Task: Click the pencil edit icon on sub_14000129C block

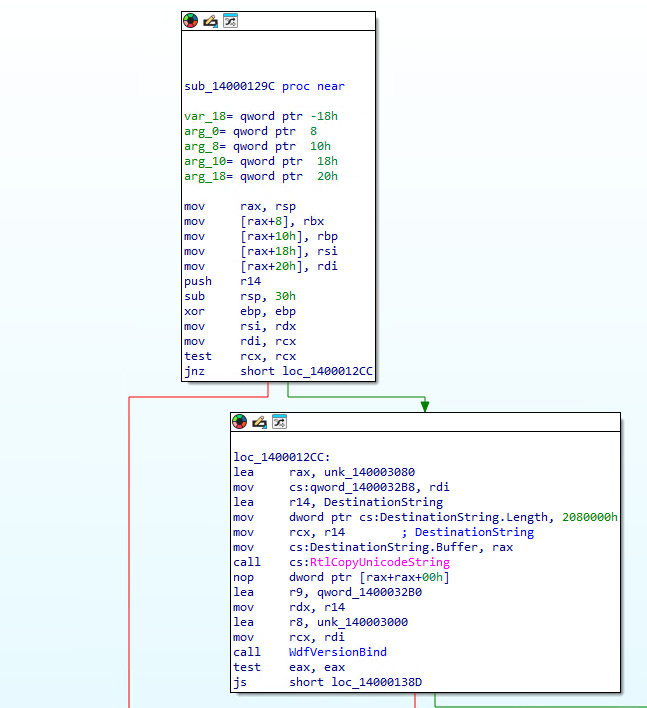Action: [x=210, y=20]
